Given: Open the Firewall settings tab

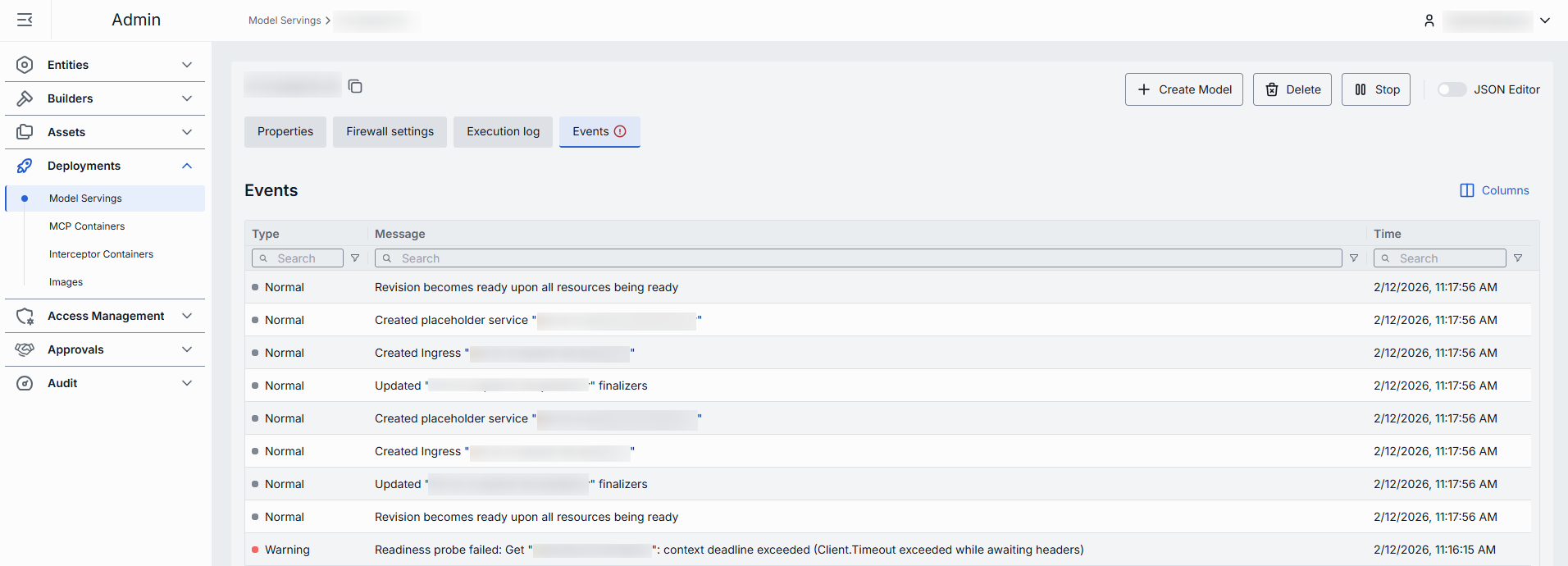Looking at the screenshot, I should pos(390,131).
